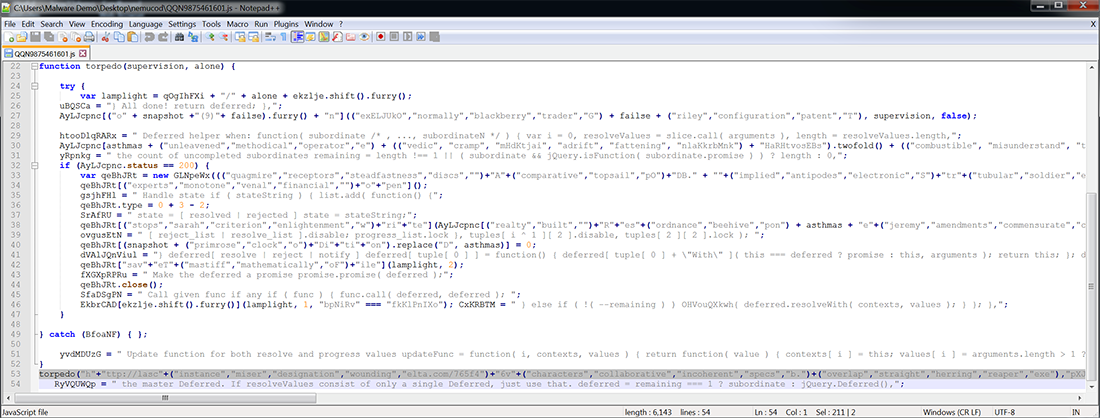1100x418 pixels.
Task: Open the Edit menu
Action: click(28, 24)
